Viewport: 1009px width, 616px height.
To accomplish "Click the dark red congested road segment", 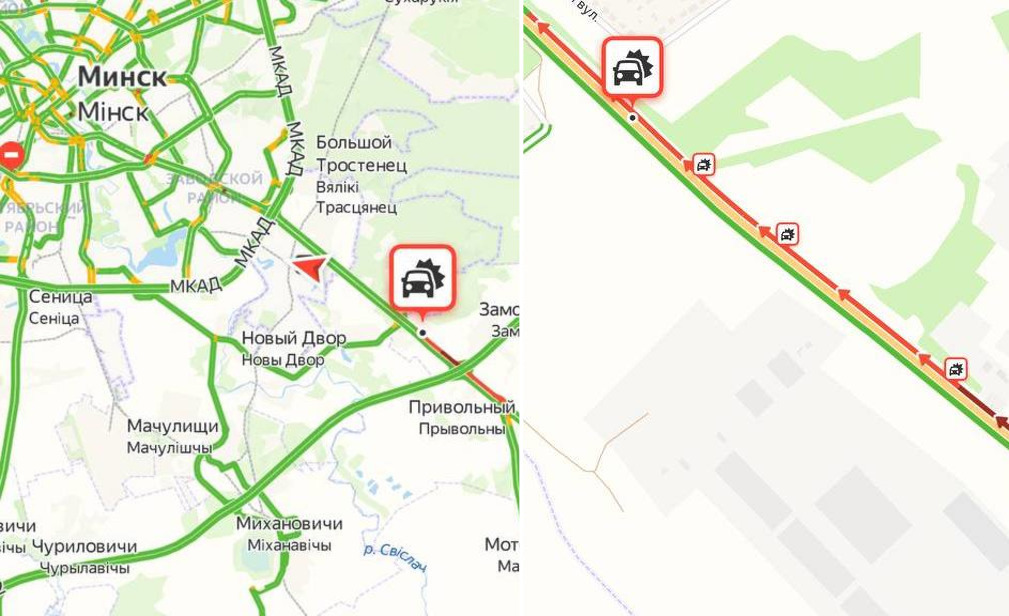I will pos(983,404).
